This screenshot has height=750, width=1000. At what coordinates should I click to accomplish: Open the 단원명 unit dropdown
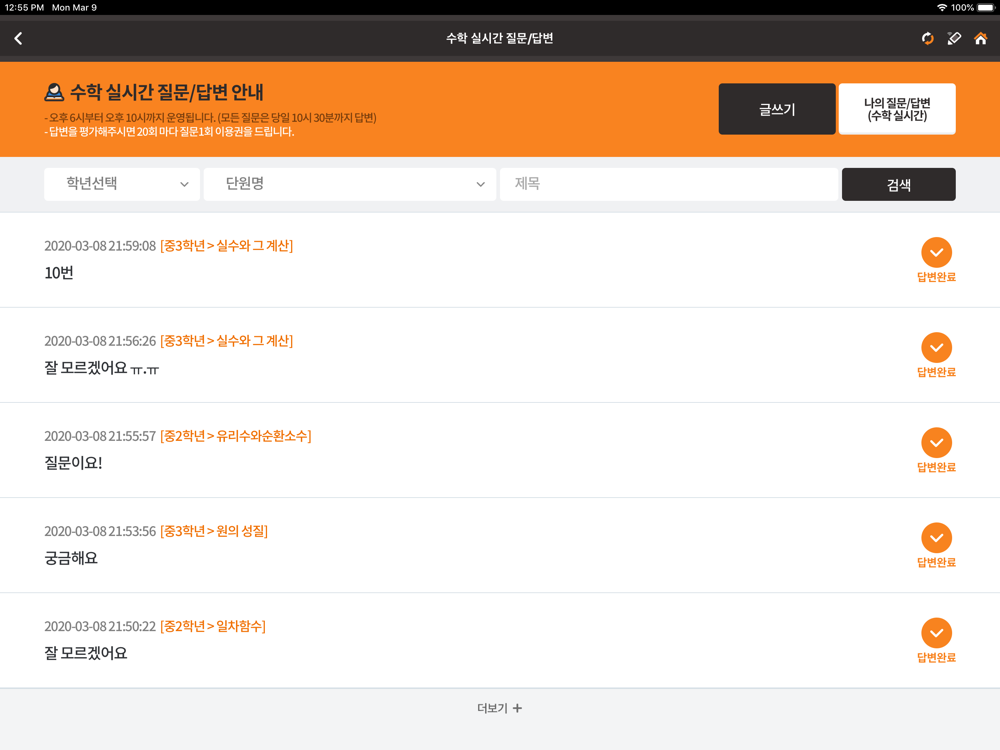tap(349, 184)
